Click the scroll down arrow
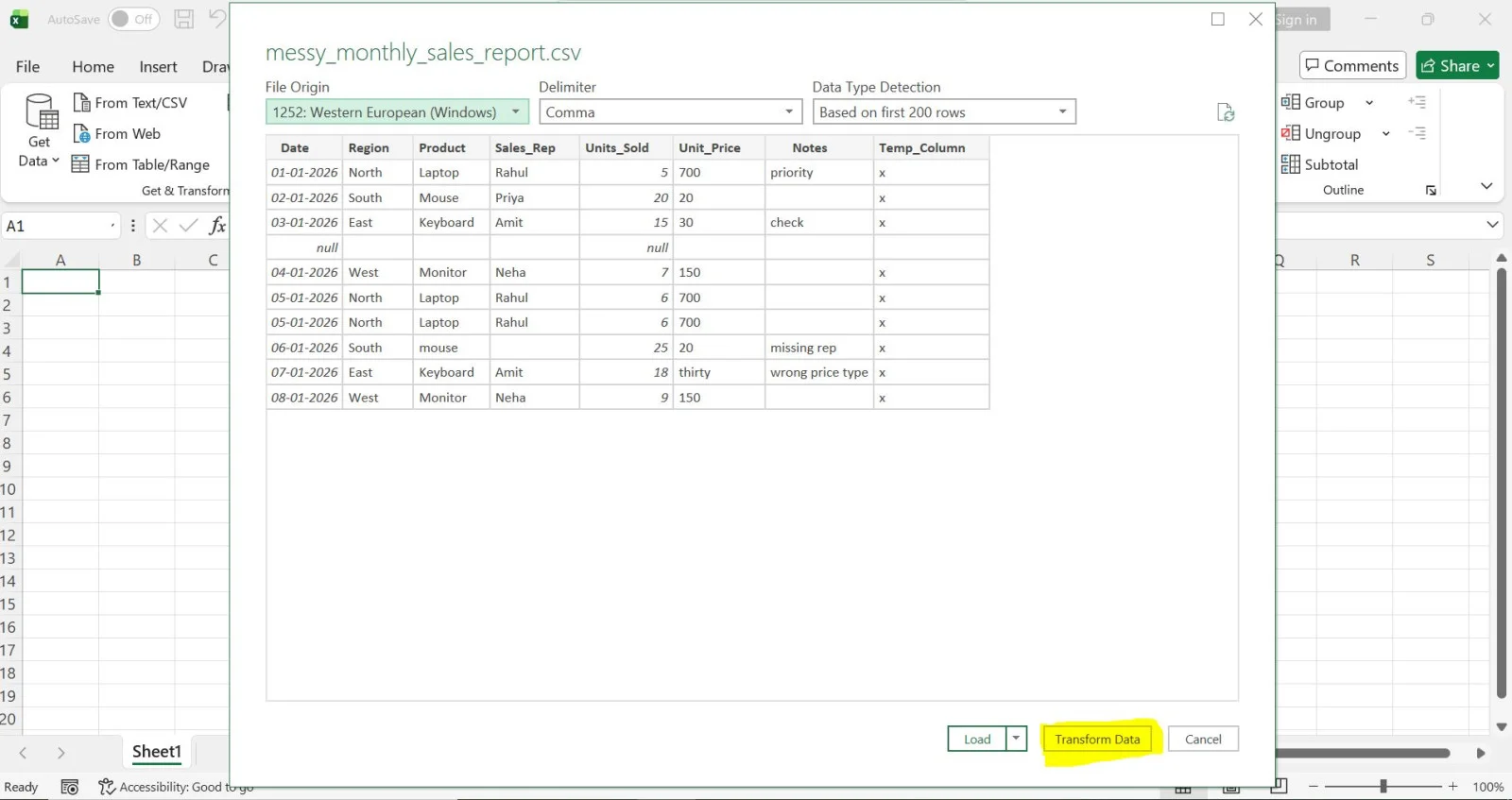 coord(1501,726)
